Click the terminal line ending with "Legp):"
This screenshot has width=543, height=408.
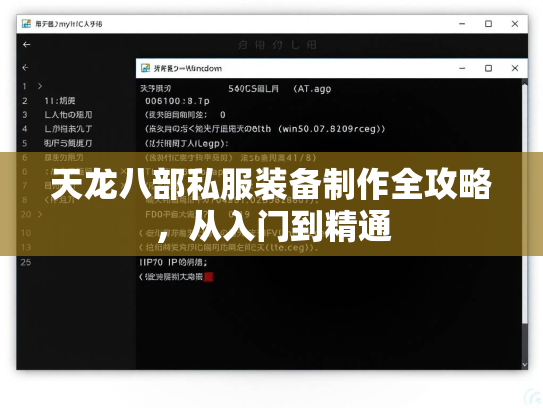[x=186, y=143]
